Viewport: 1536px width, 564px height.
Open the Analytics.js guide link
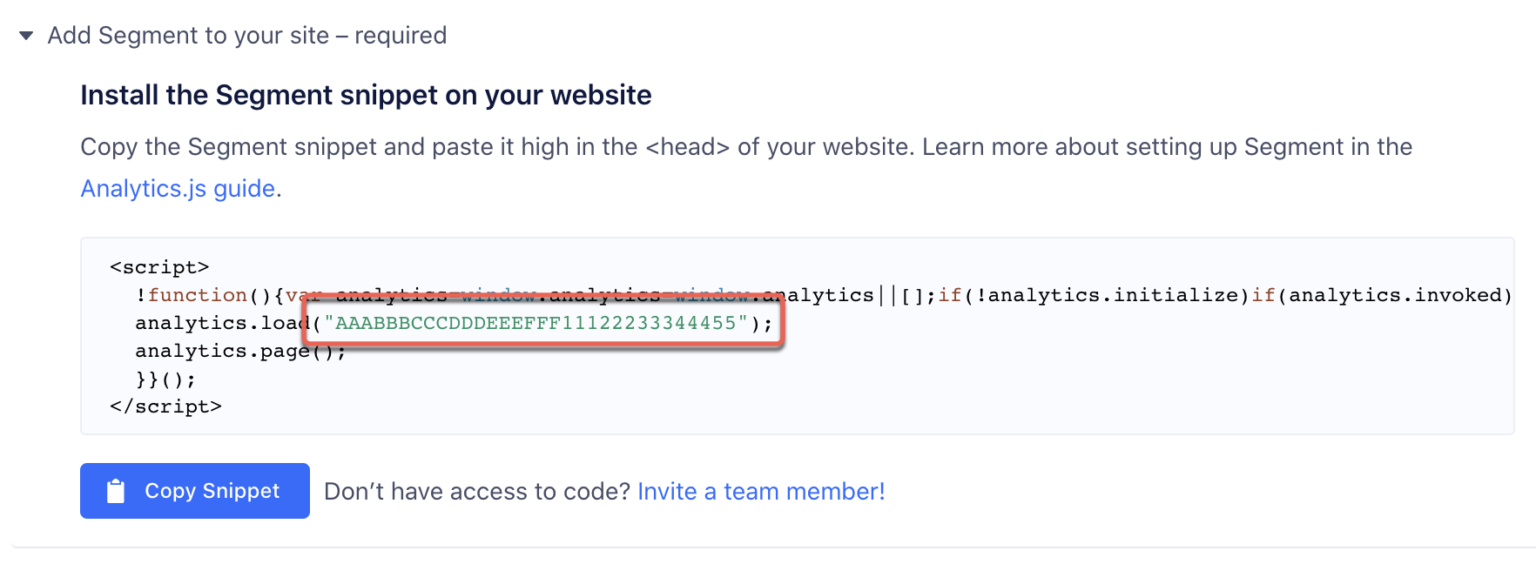(178, 188)
